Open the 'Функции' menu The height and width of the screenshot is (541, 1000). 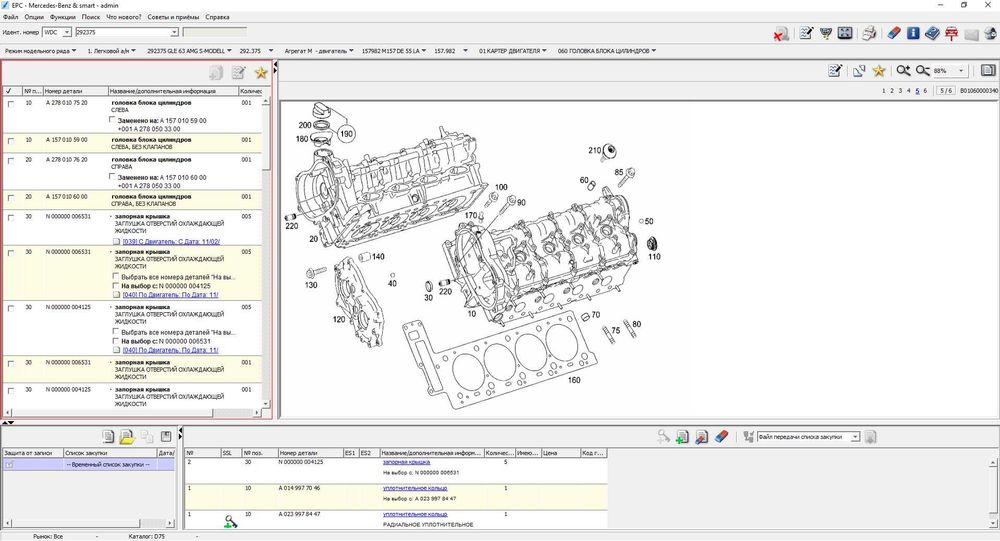tap(62, 17)
